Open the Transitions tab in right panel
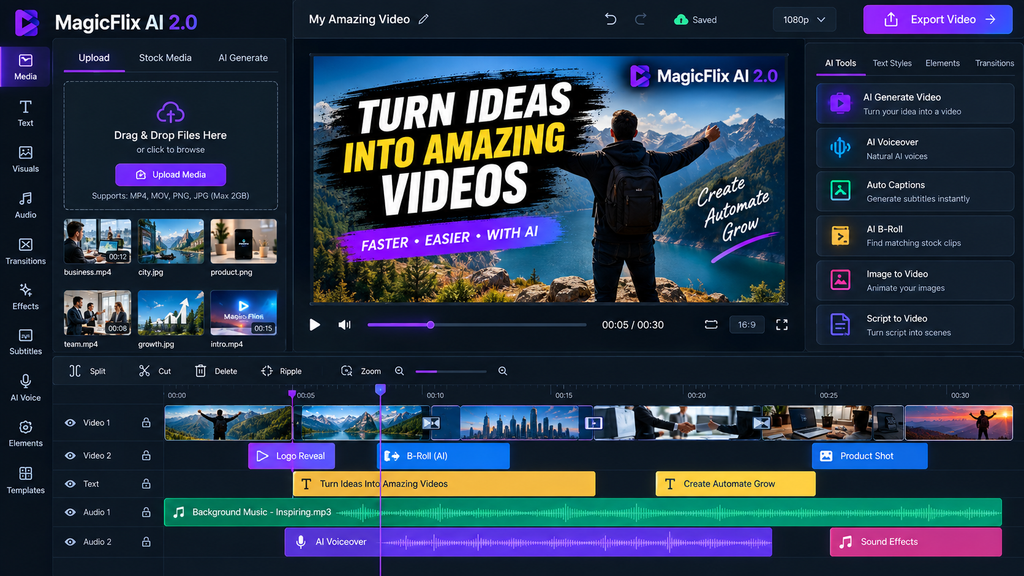Image resolution: width=1024 pixels, height=576 pixels. point(995,63)
